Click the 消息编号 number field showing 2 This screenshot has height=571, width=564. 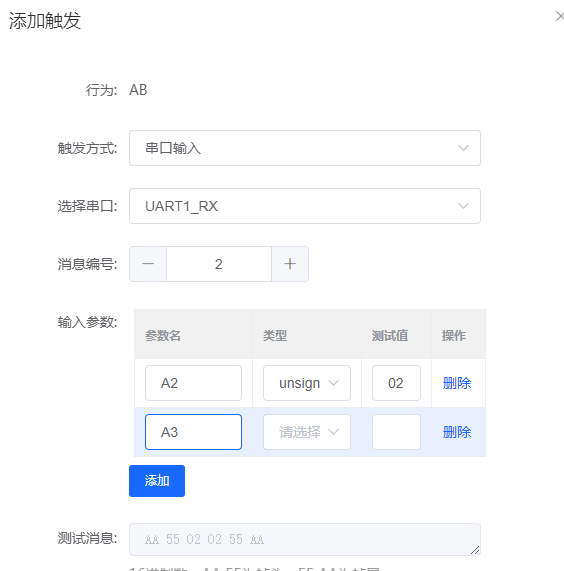click(219, 264)
